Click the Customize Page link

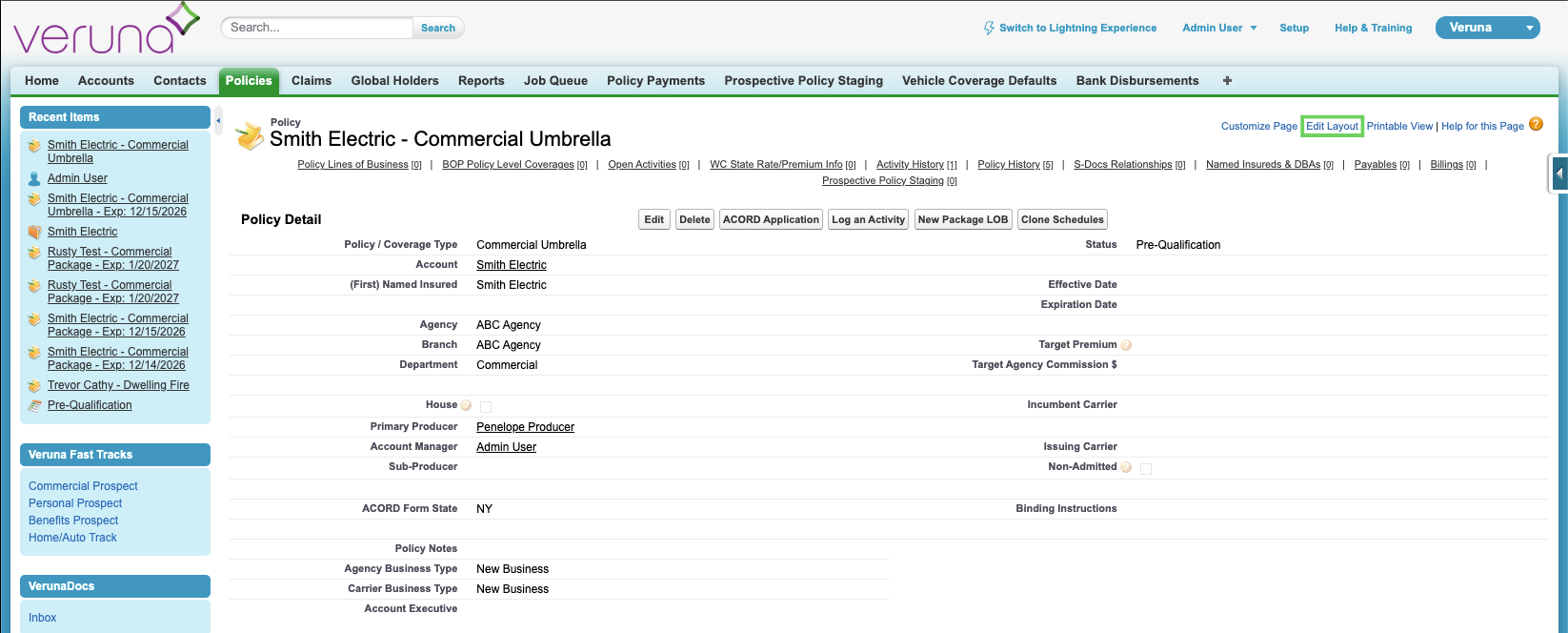1258,126
